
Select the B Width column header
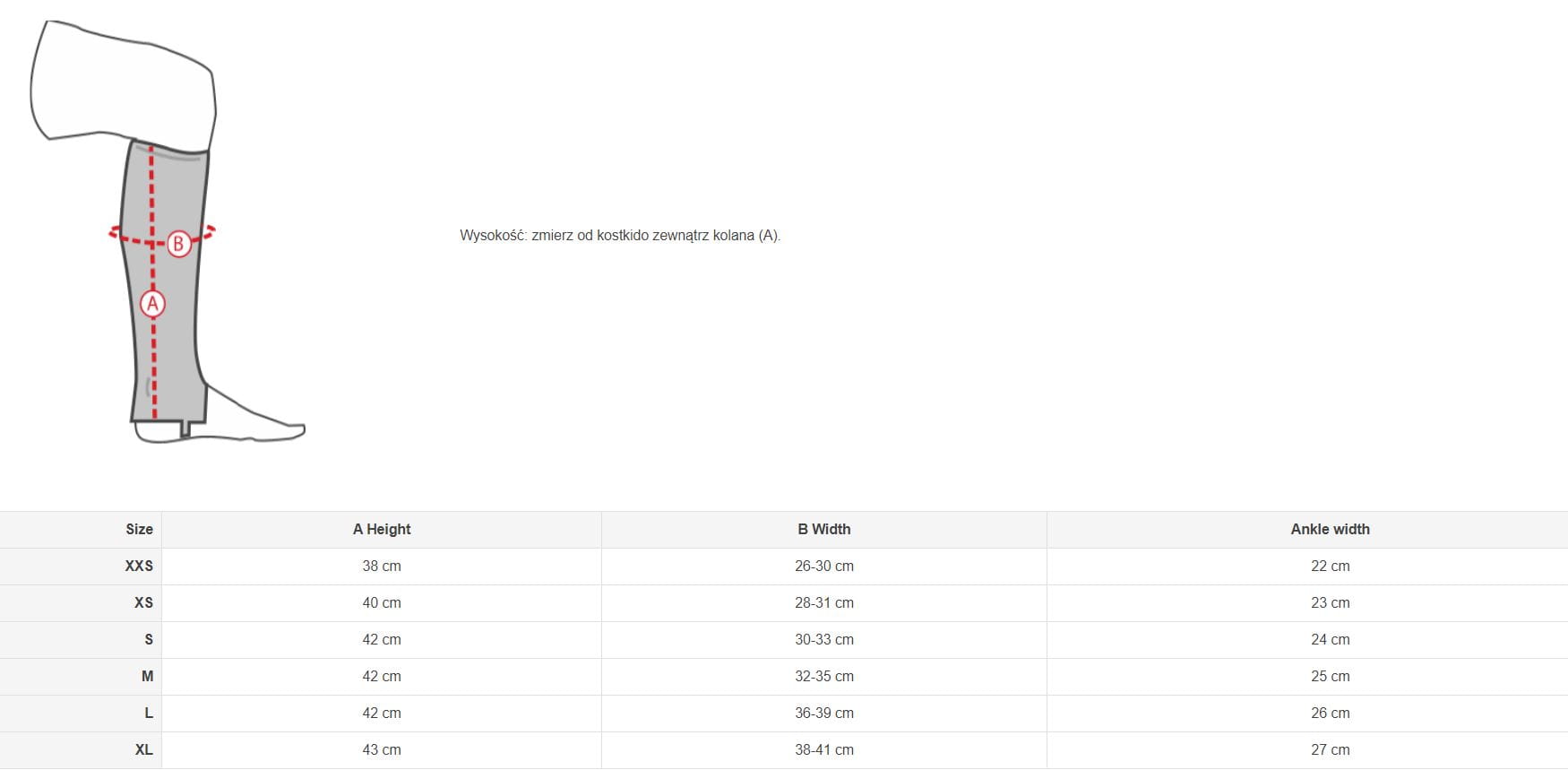(x=823, y=530)
